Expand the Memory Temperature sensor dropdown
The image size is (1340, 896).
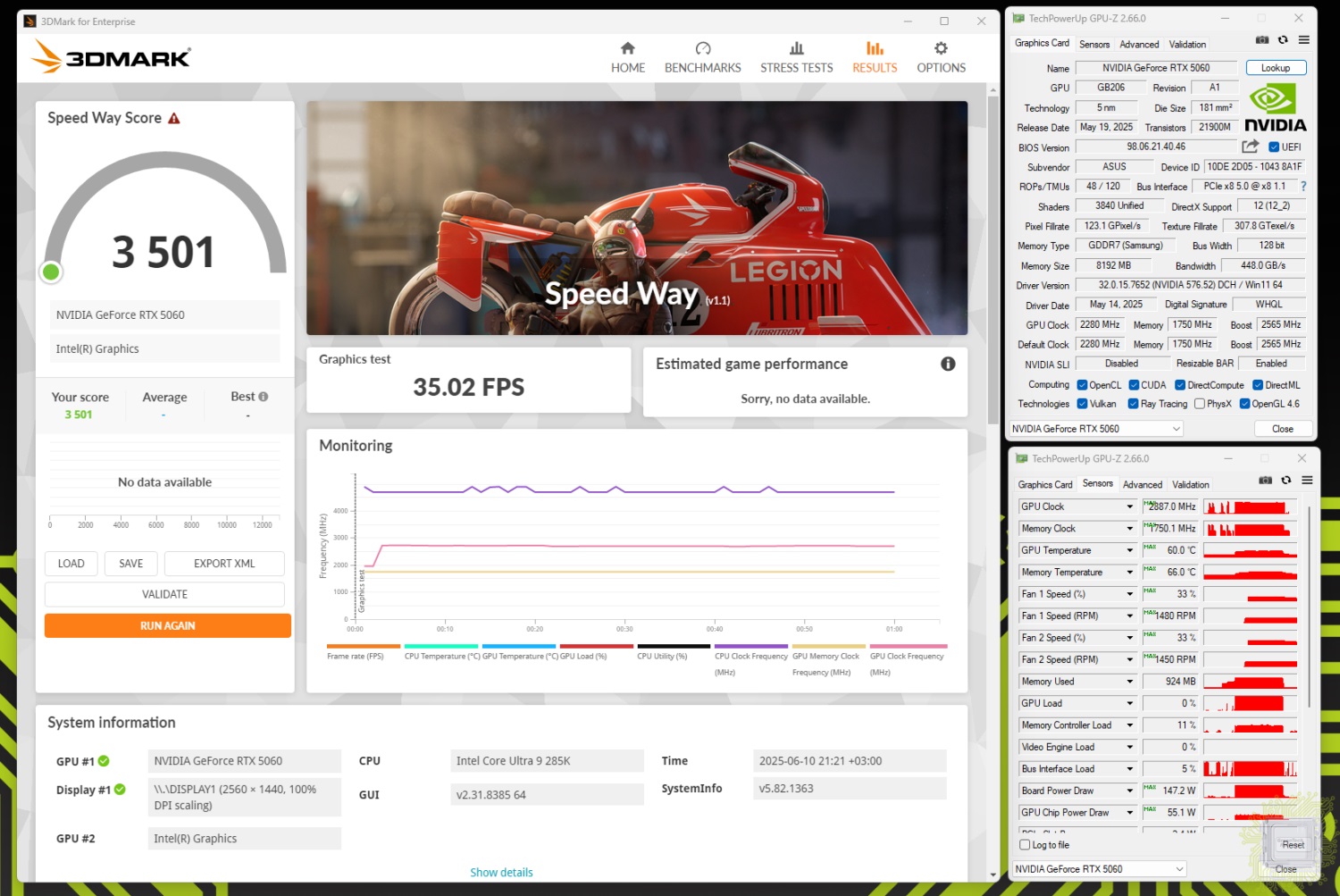coord(1129,573)
